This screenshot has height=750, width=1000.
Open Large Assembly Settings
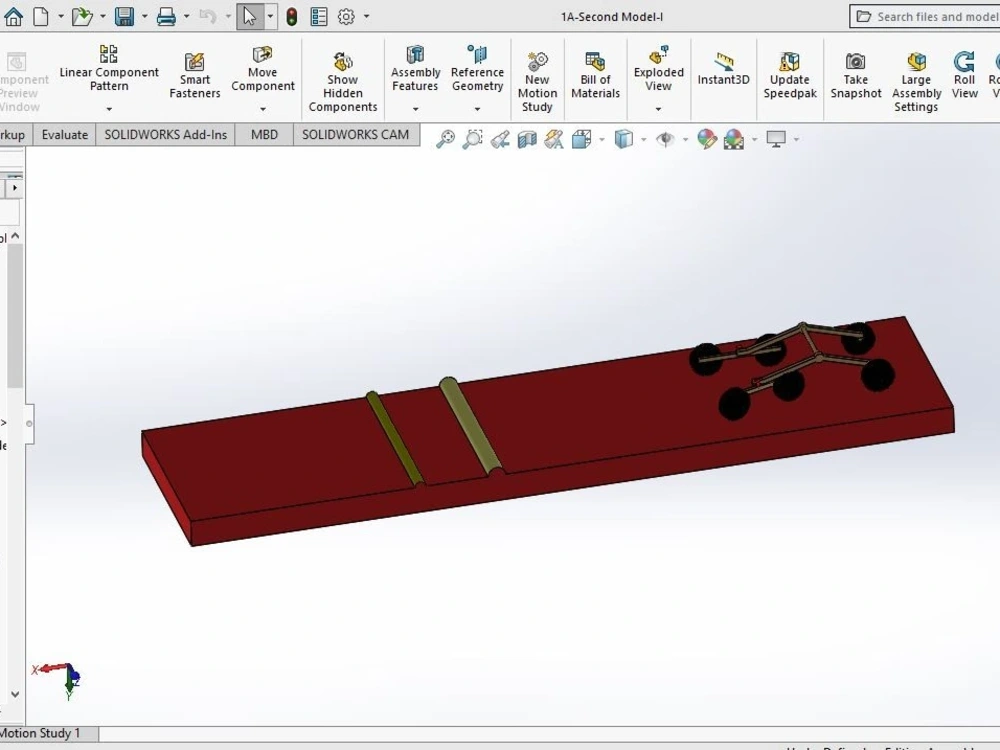916,82
